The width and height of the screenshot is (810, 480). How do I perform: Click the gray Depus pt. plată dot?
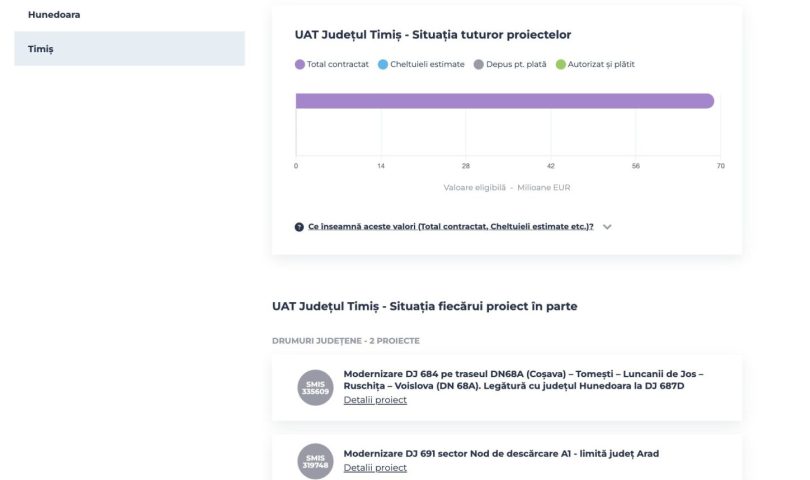[478, 64]
